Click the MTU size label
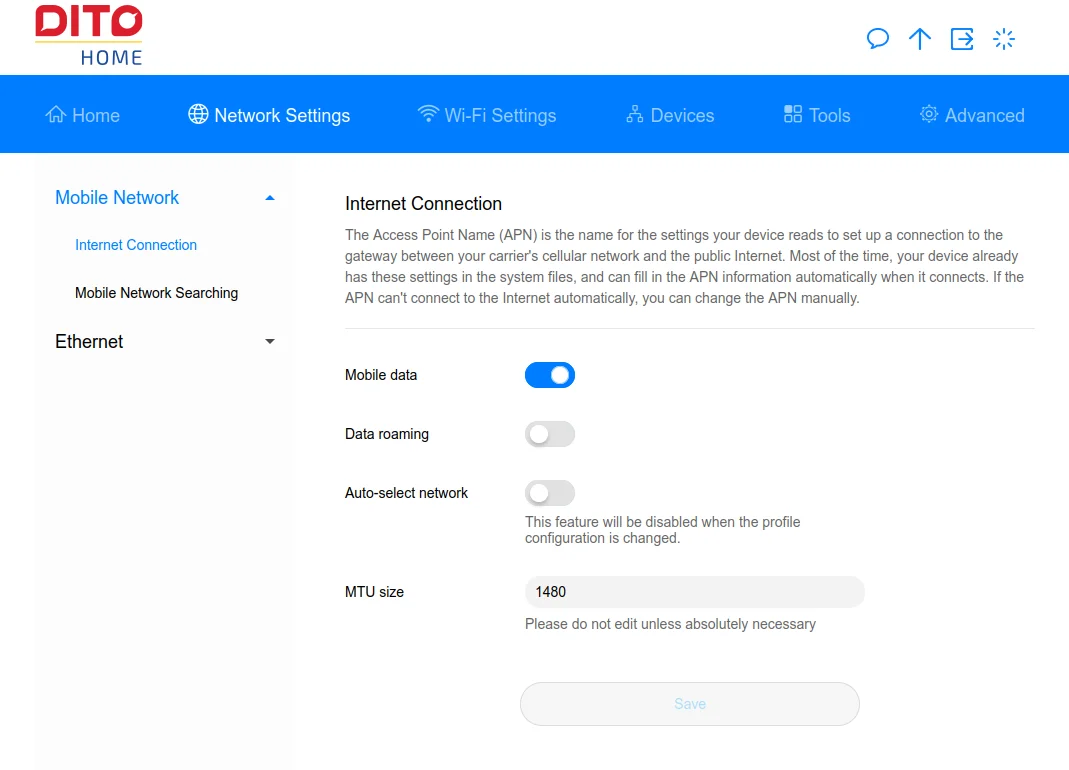 click(374, 592)
